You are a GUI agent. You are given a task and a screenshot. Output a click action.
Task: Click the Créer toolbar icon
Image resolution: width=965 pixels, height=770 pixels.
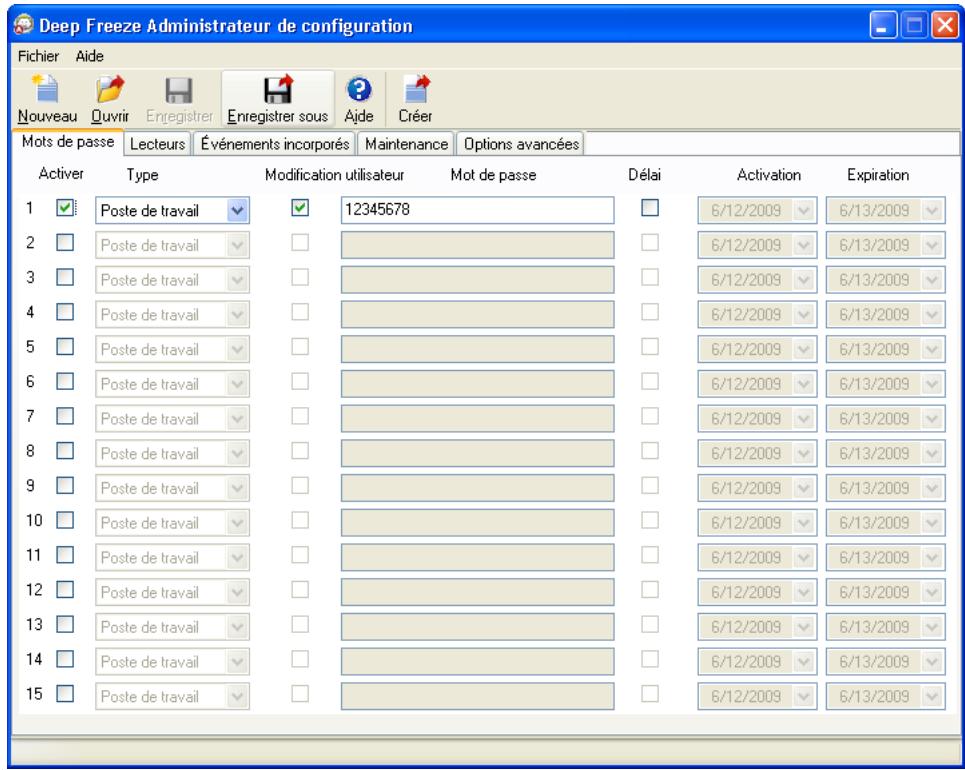(417, 89)
